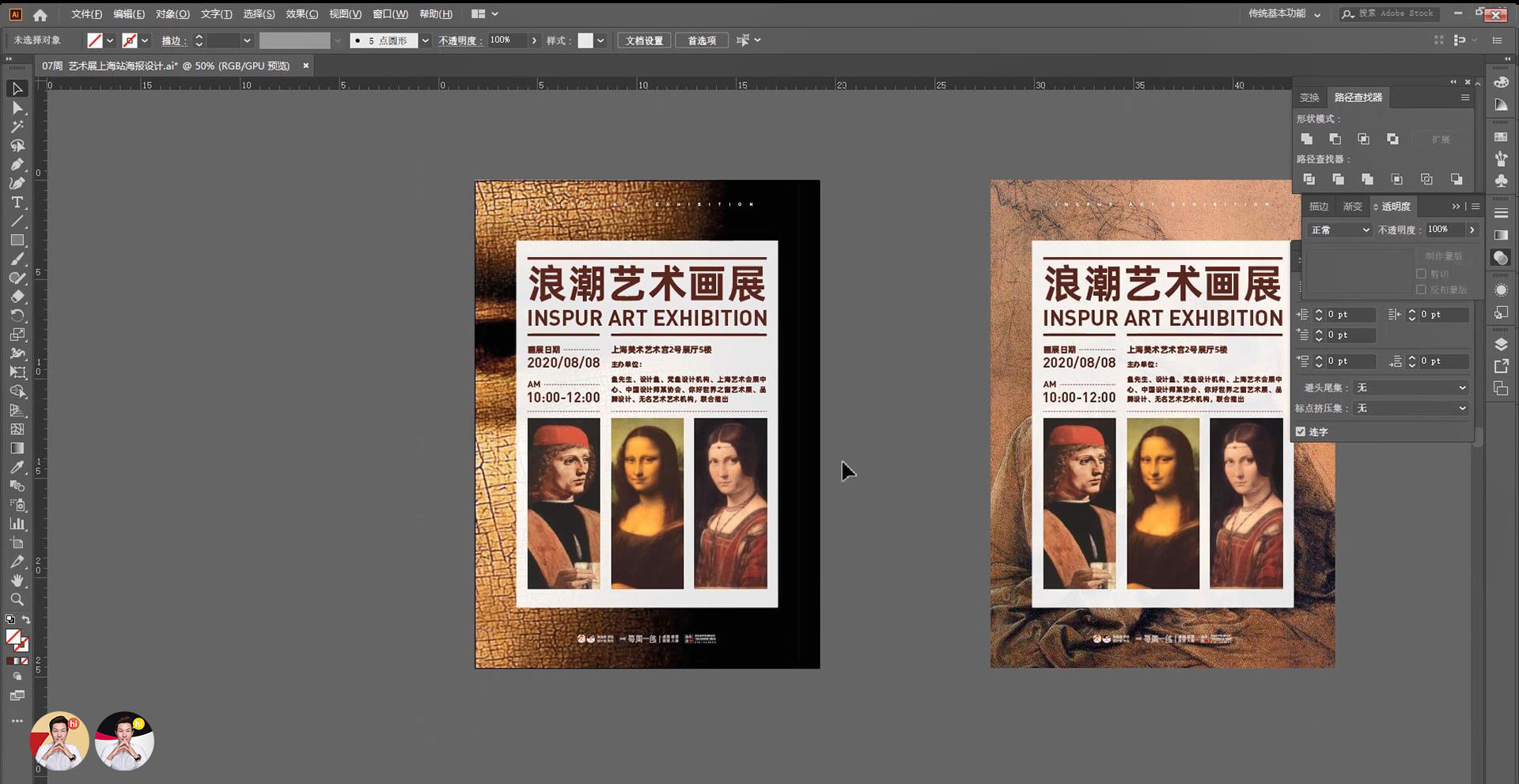The height and width of the screenshot is (784, 1519).
Task: Choose the Lasso tool
Action: 17,146
